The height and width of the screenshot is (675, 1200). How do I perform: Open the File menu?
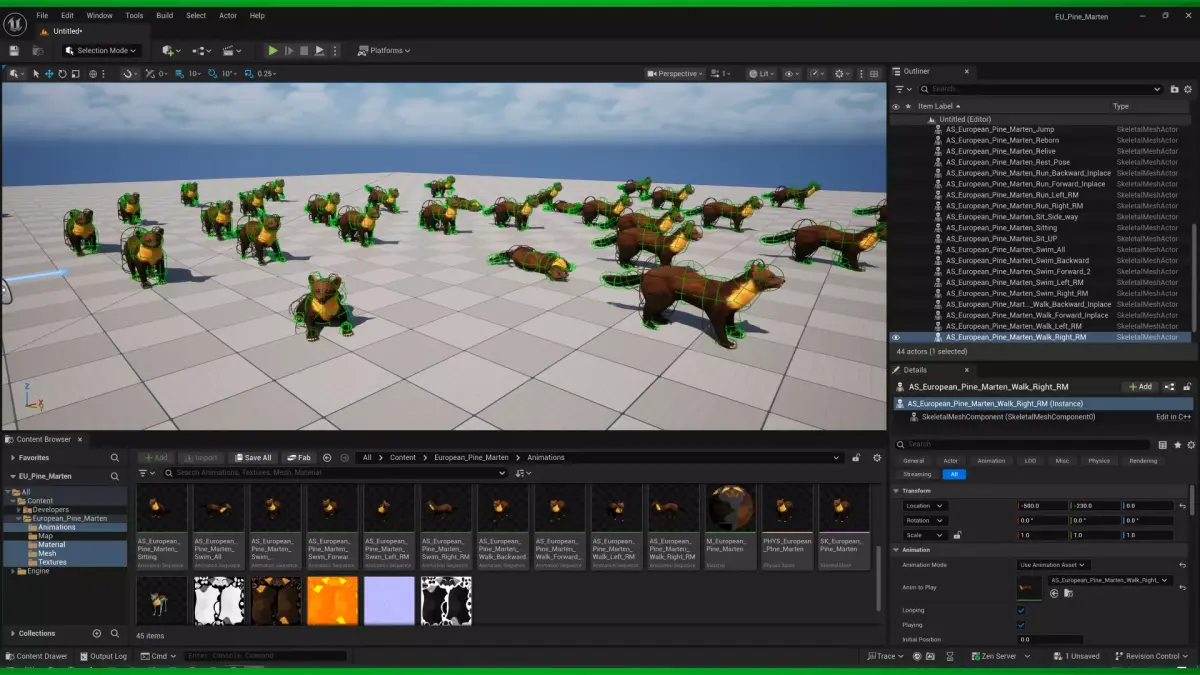[42, 15]
